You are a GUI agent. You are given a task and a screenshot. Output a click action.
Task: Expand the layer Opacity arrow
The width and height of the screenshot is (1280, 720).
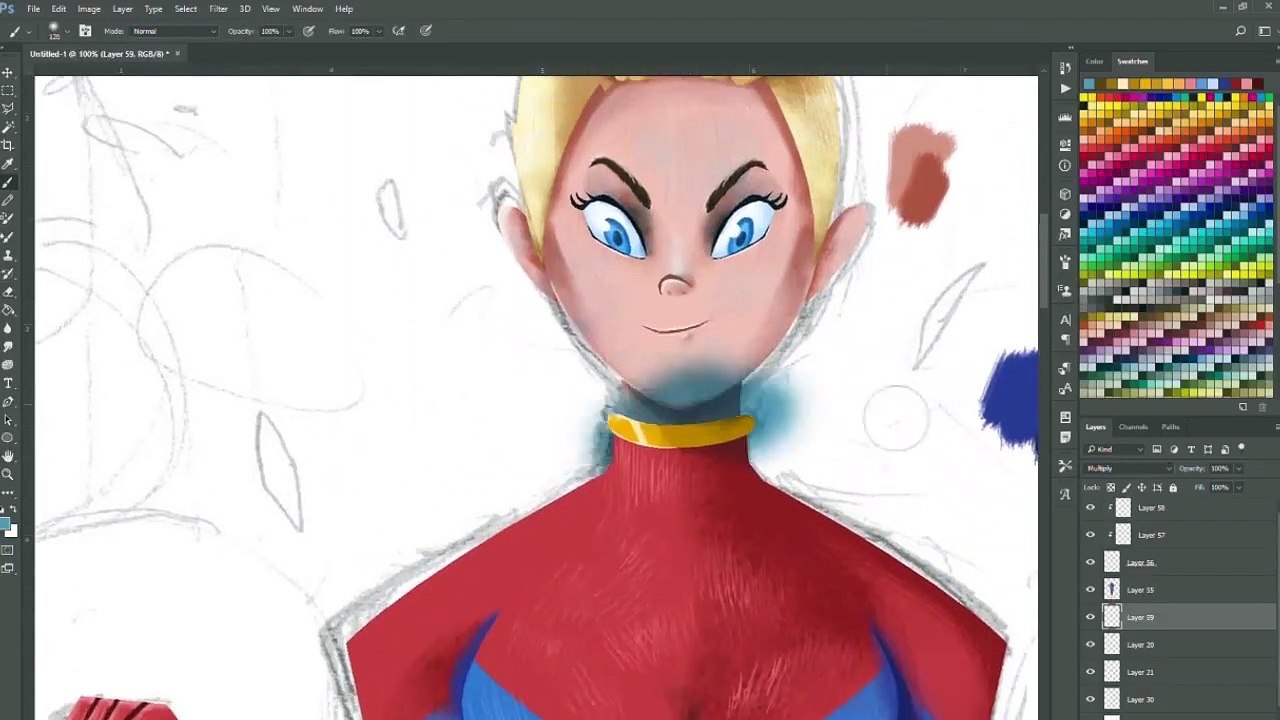coord(1239,468)
